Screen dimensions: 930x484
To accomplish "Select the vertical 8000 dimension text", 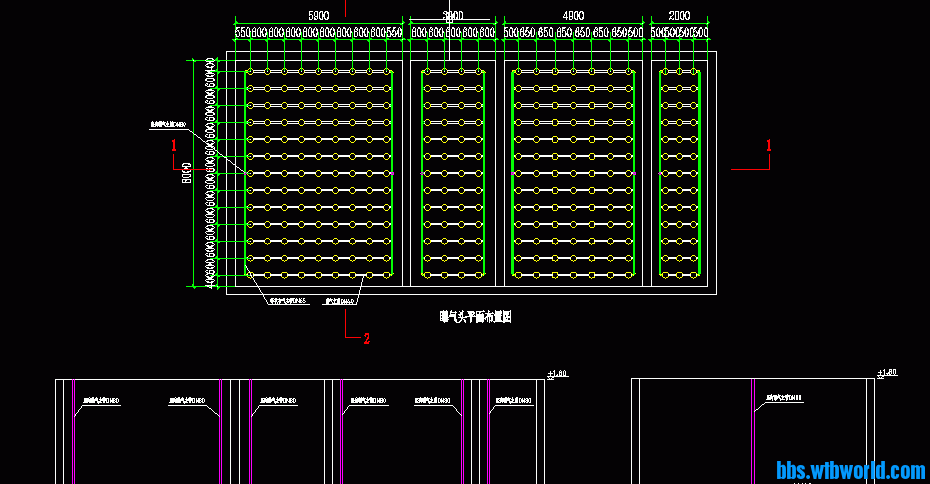I will coord(186,174).
